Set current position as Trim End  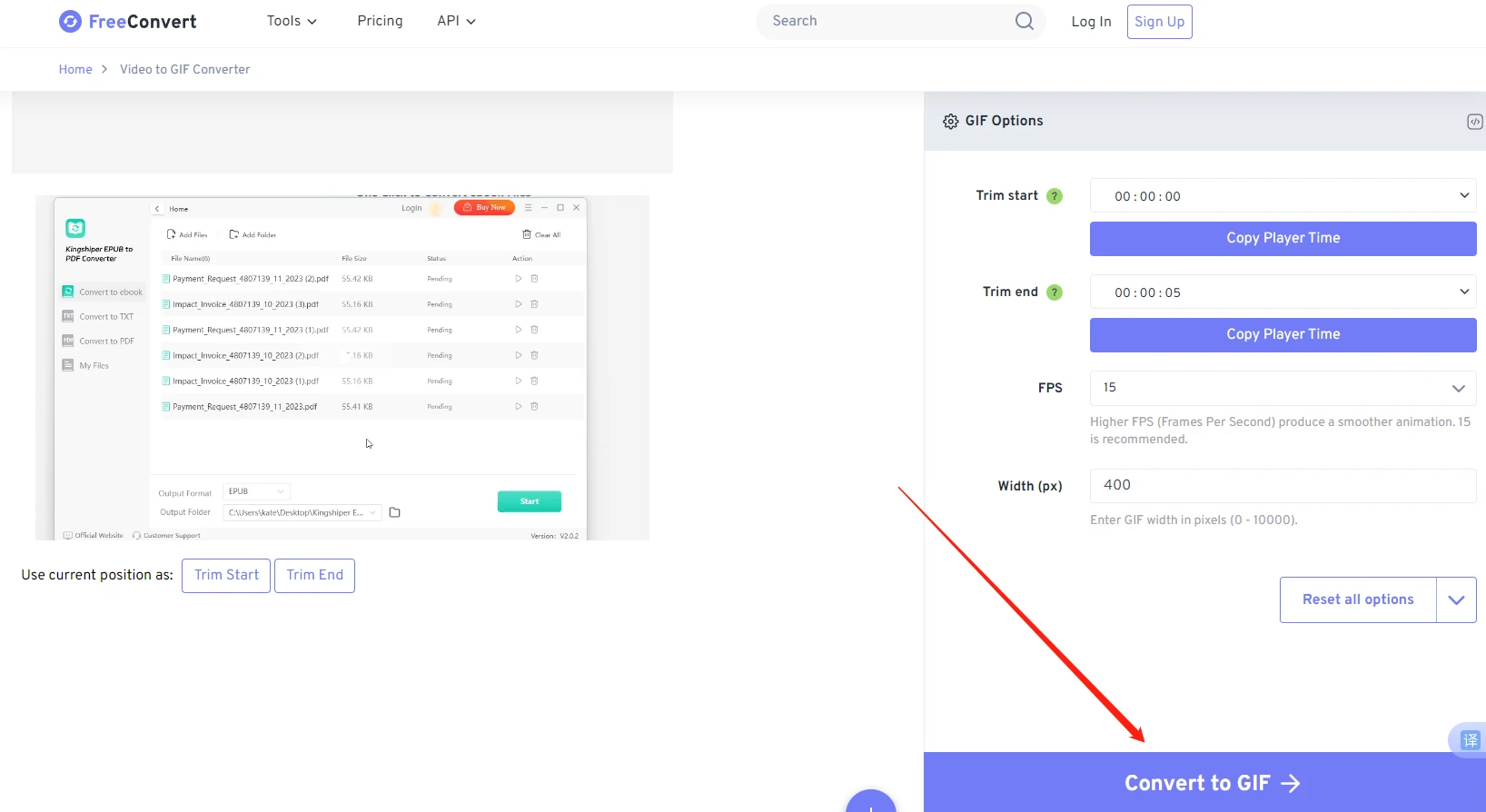(x=314, y=575)
